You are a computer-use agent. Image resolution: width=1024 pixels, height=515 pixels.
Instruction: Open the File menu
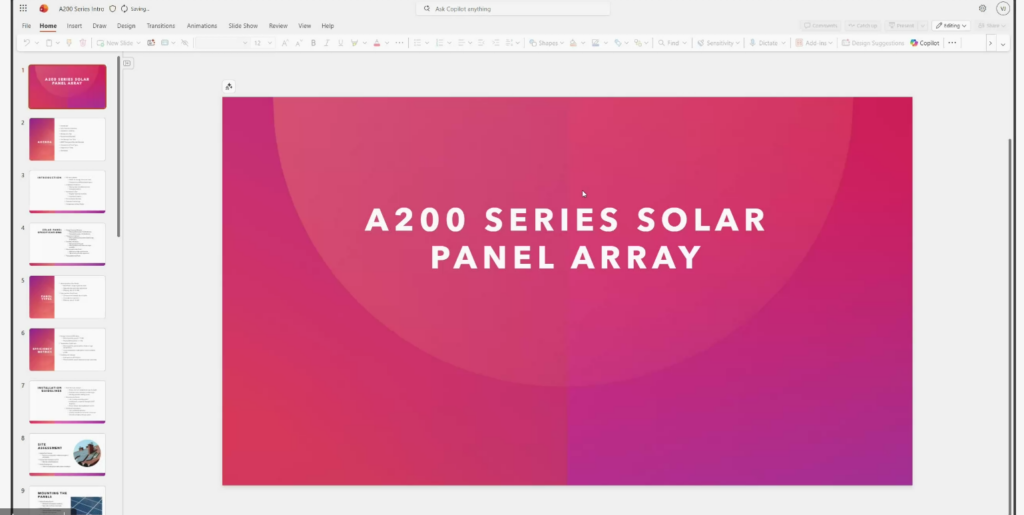[x=26, y=25]
